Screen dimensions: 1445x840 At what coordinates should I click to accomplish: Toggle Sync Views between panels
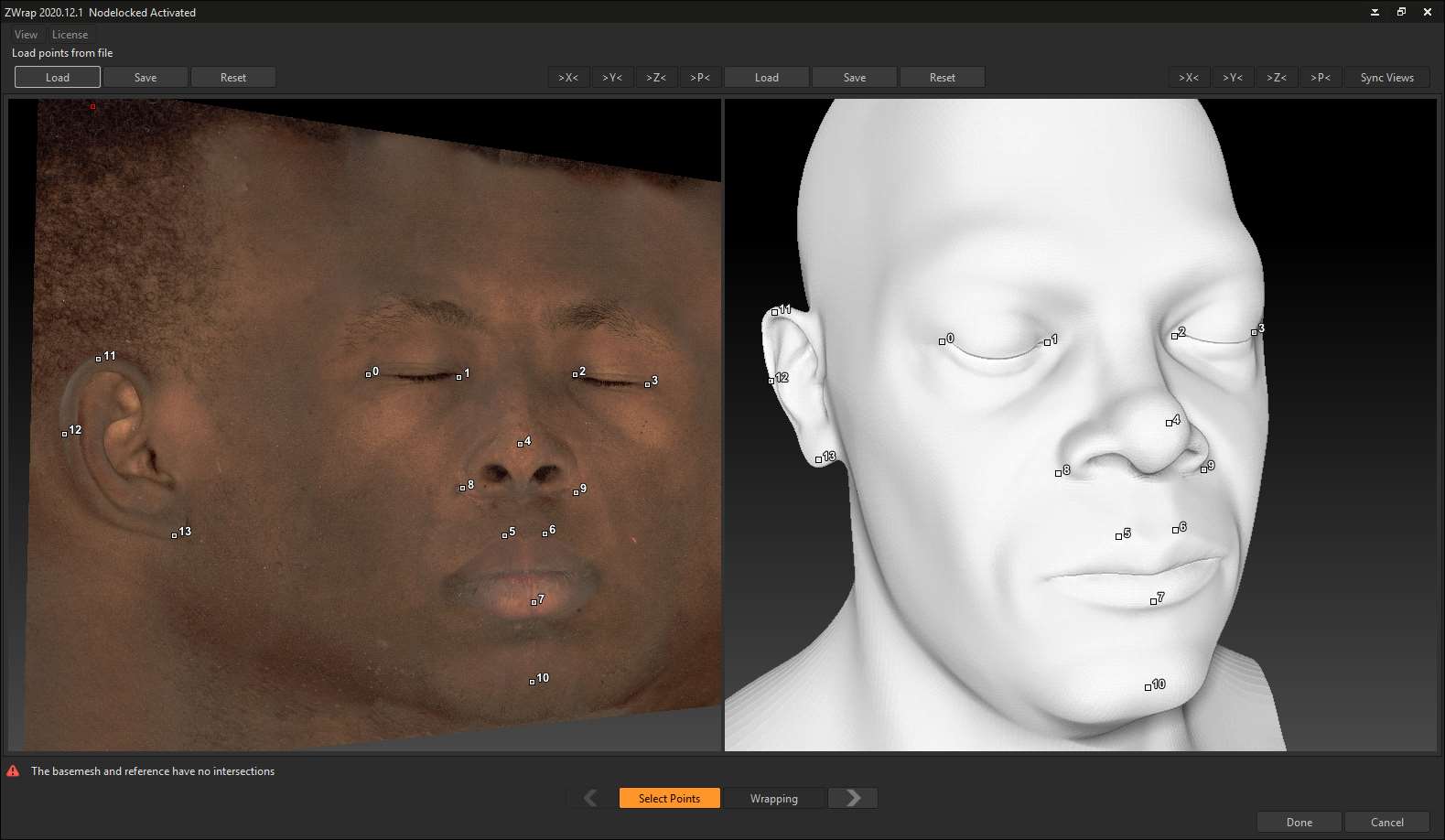(1386, 78)
